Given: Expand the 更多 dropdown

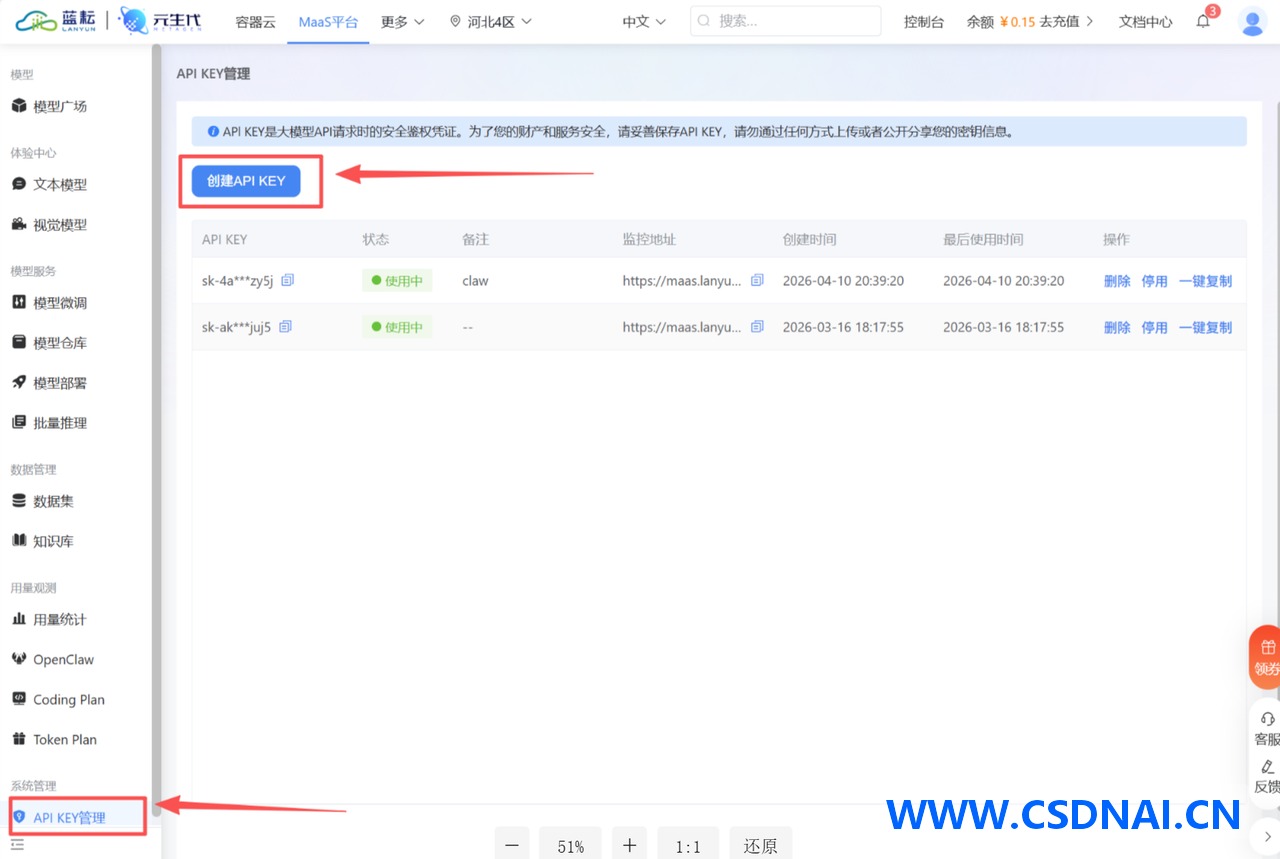Looking at the screenshot, I should 403,22.
